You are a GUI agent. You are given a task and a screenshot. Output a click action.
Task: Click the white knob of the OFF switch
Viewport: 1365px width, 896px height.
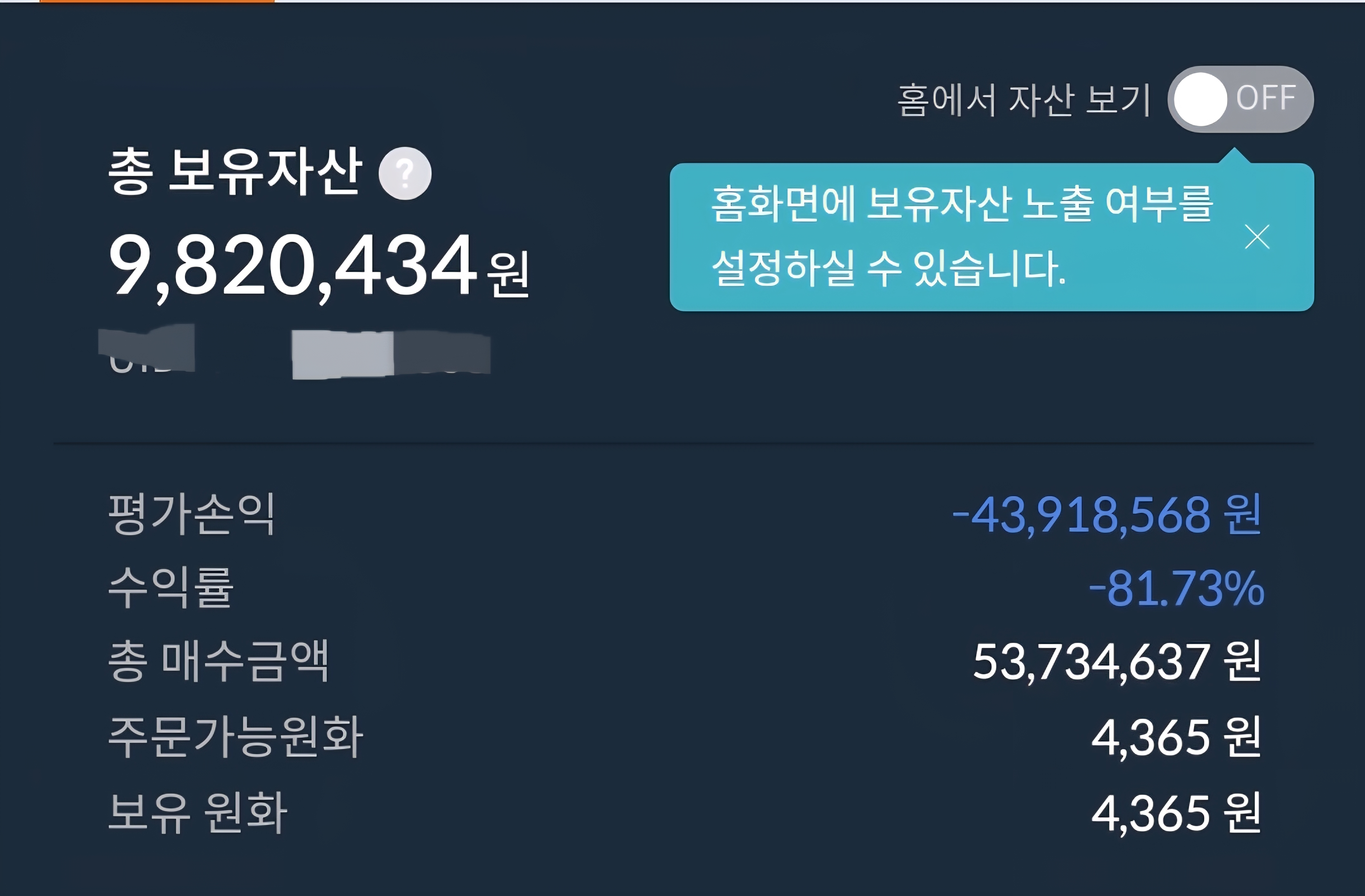point(1200,99)
